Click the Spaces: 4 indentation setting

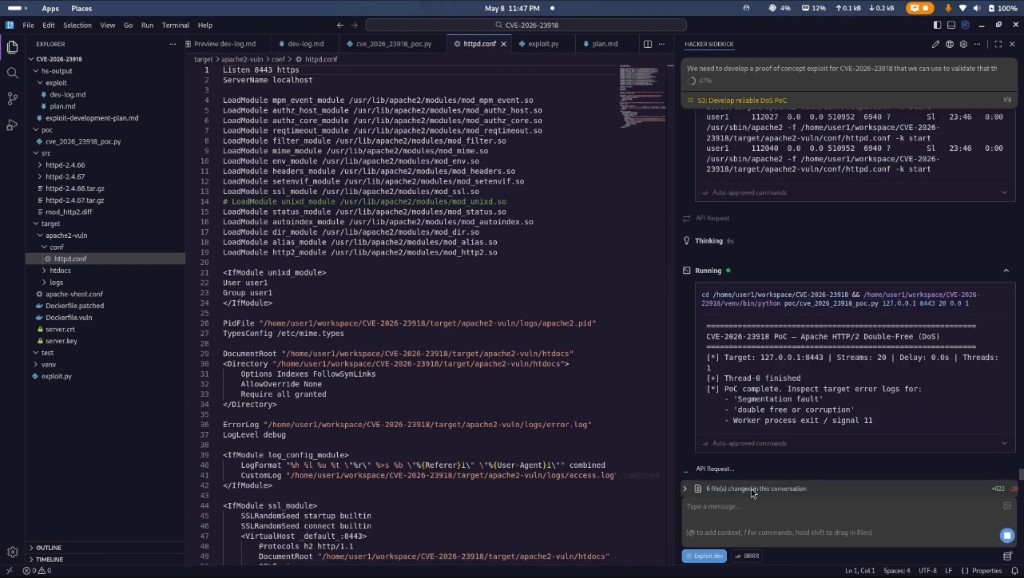pos(897,571)
